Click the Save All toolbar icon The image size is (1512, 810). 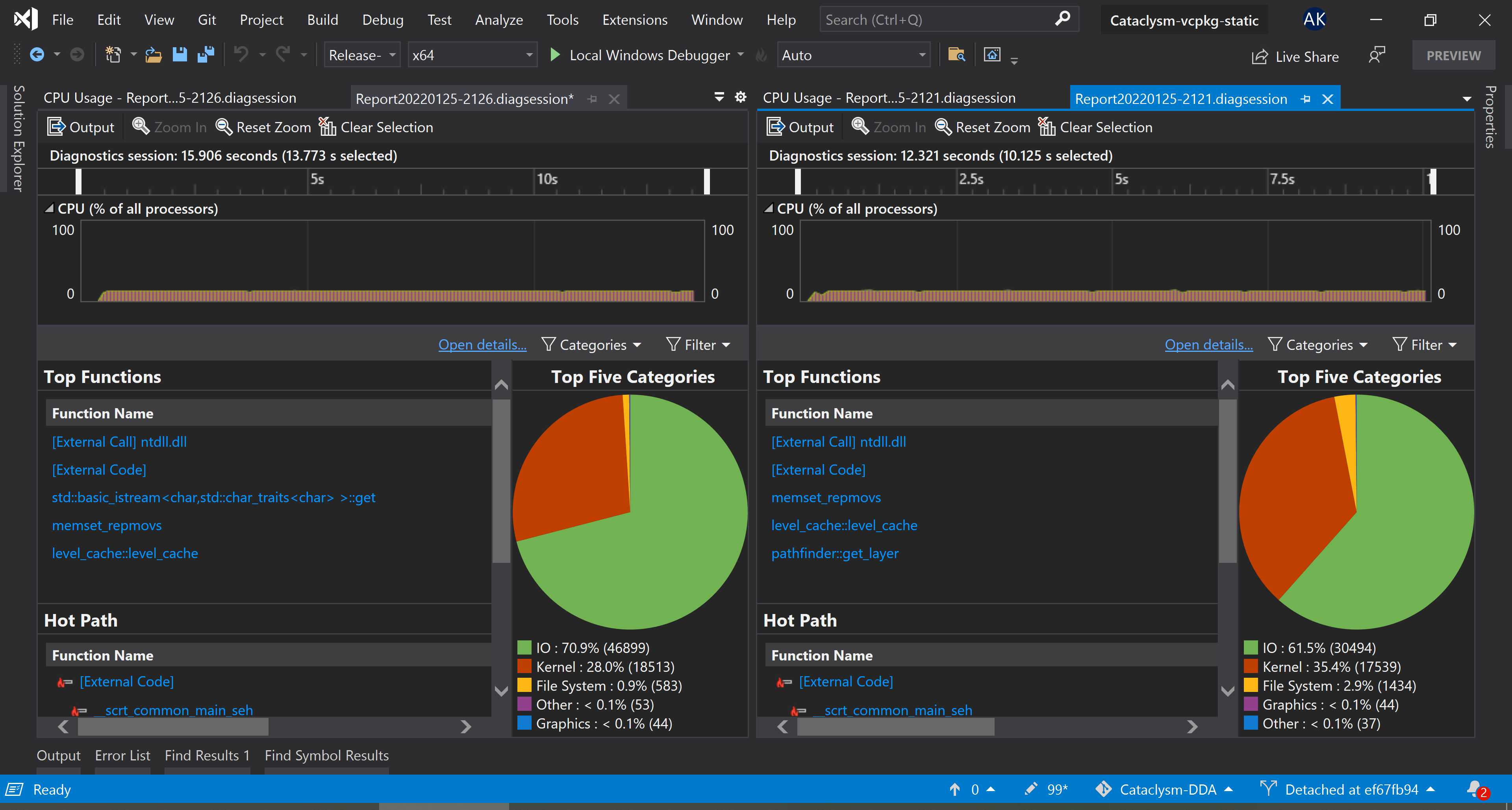[206, 55]
